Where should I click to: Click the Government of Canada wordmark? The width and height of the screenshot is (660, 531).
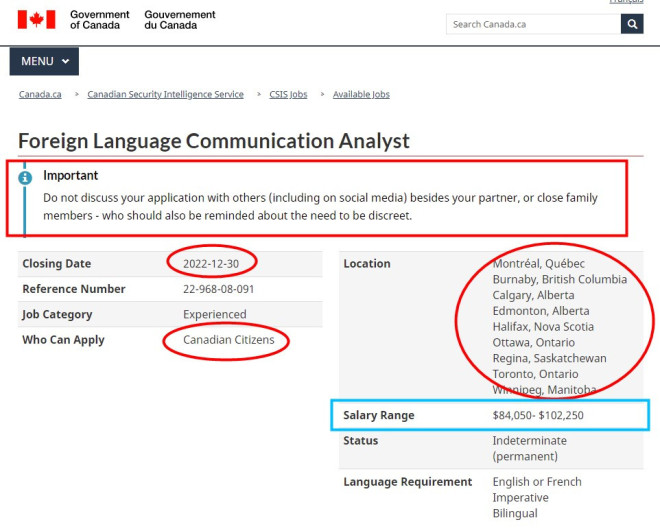pyautogui.click(x=100, y=20)
